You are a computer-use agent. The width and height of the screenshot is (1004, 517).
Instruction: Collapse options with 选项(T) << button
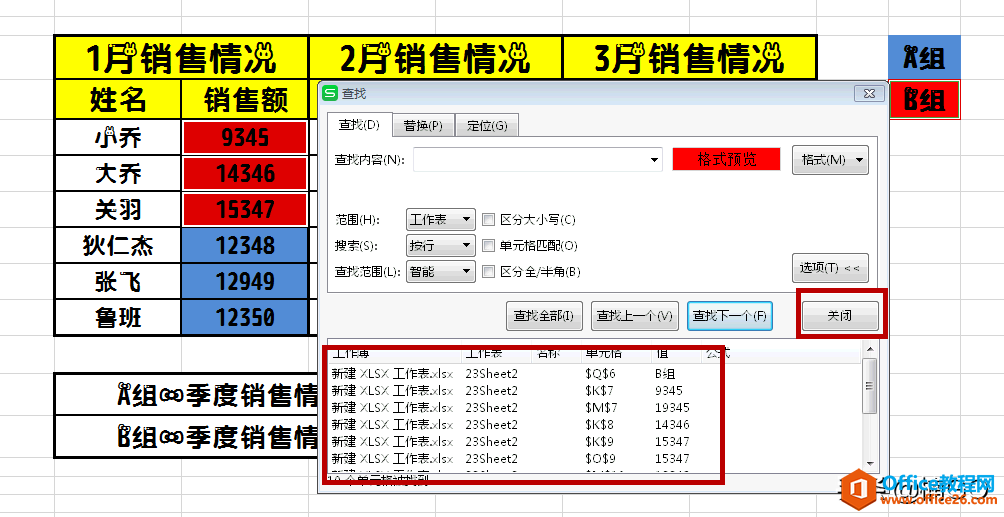830,268
